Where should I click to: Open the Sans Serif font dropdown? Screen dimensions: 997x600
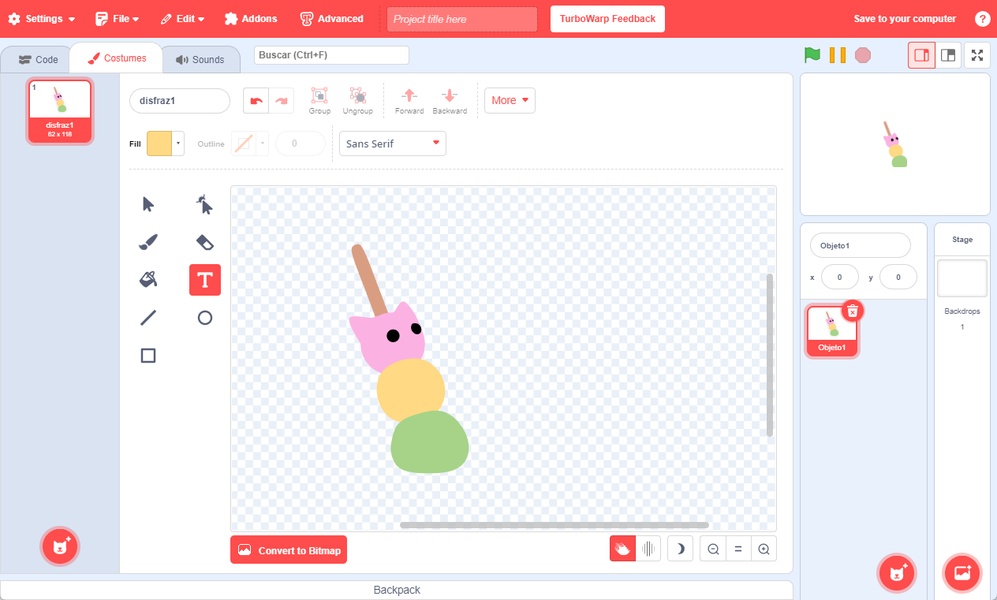tap(392, 144)
